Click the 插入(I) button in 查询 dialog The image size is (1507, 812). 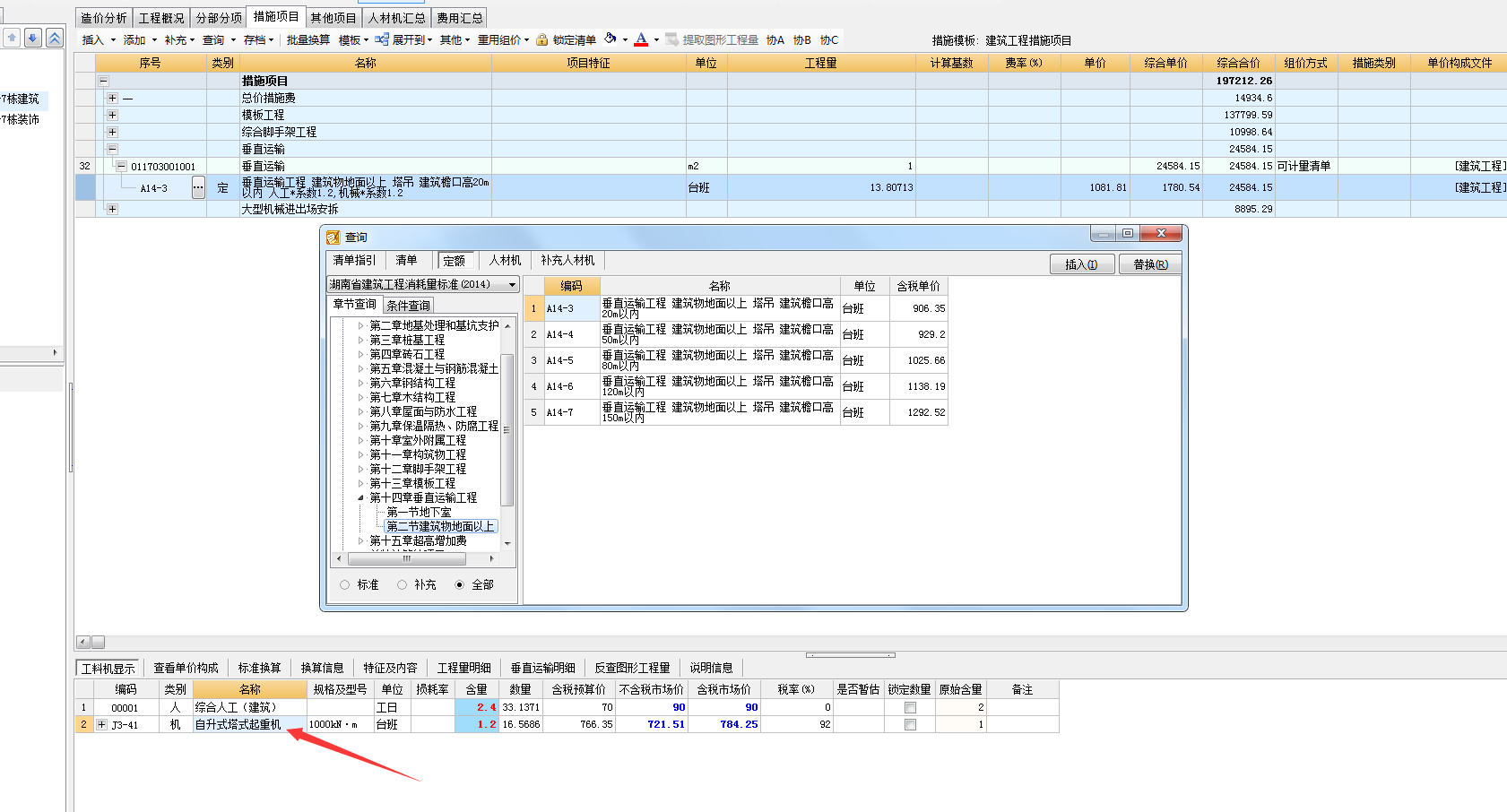tap(1081, 264)
